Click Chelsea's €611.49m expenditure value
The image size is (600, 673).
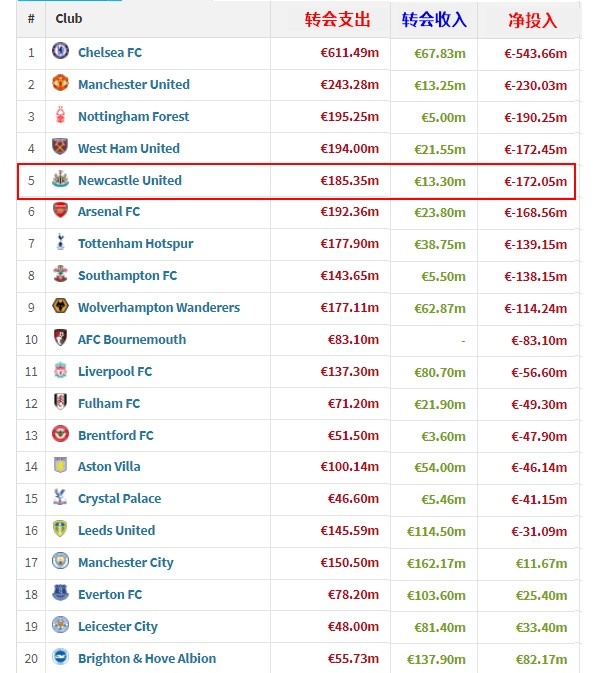(350, 53)
